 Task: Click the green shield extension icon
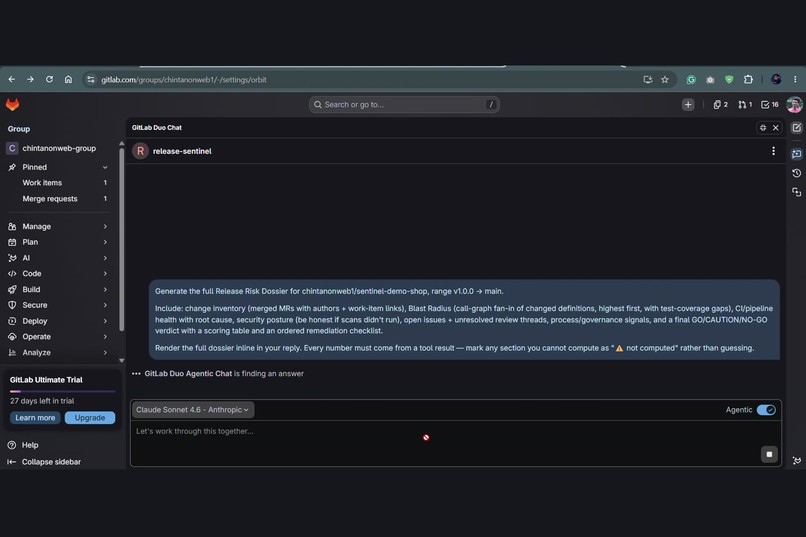pos(729,80)
